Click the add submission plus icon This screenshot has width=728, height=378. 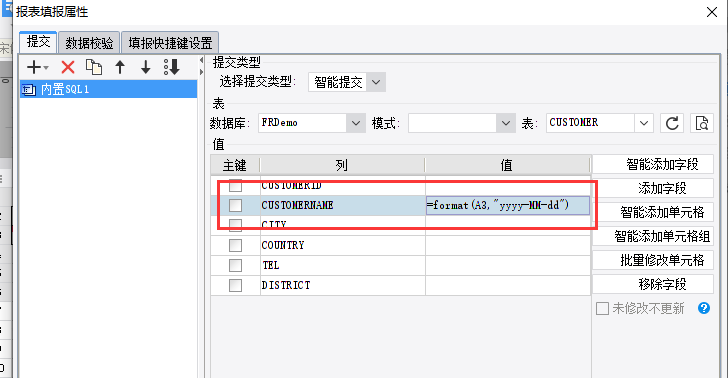tap(34, 67)
